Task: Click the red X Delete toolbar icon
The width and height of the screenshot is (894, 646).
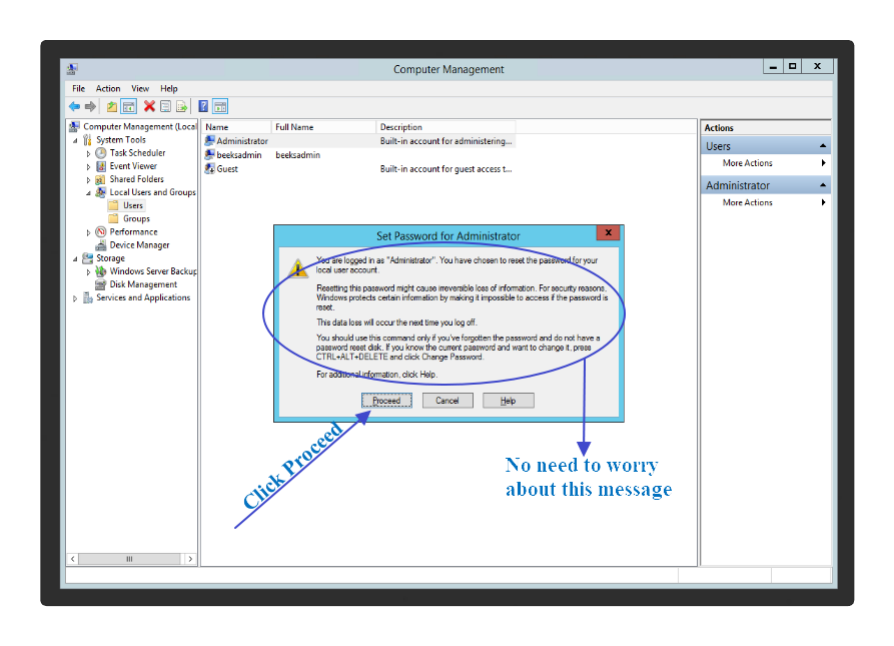Action: click(x=149, y=106)
